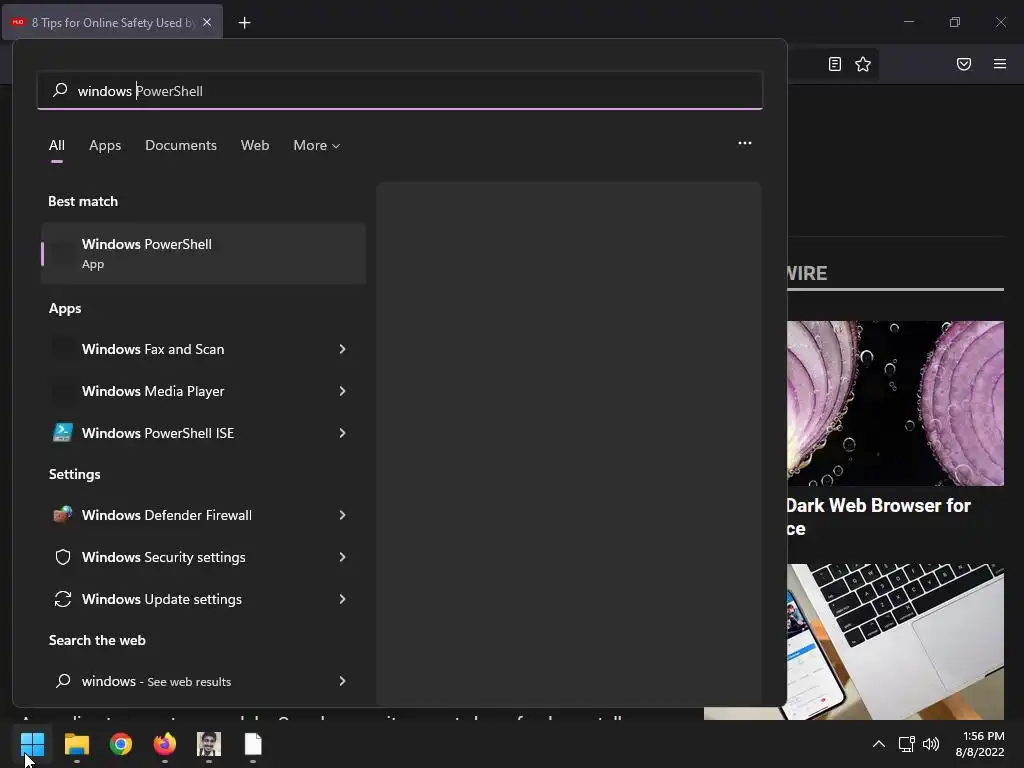
Task: Open Firefox from the taskbar
Action: point(165,744)
